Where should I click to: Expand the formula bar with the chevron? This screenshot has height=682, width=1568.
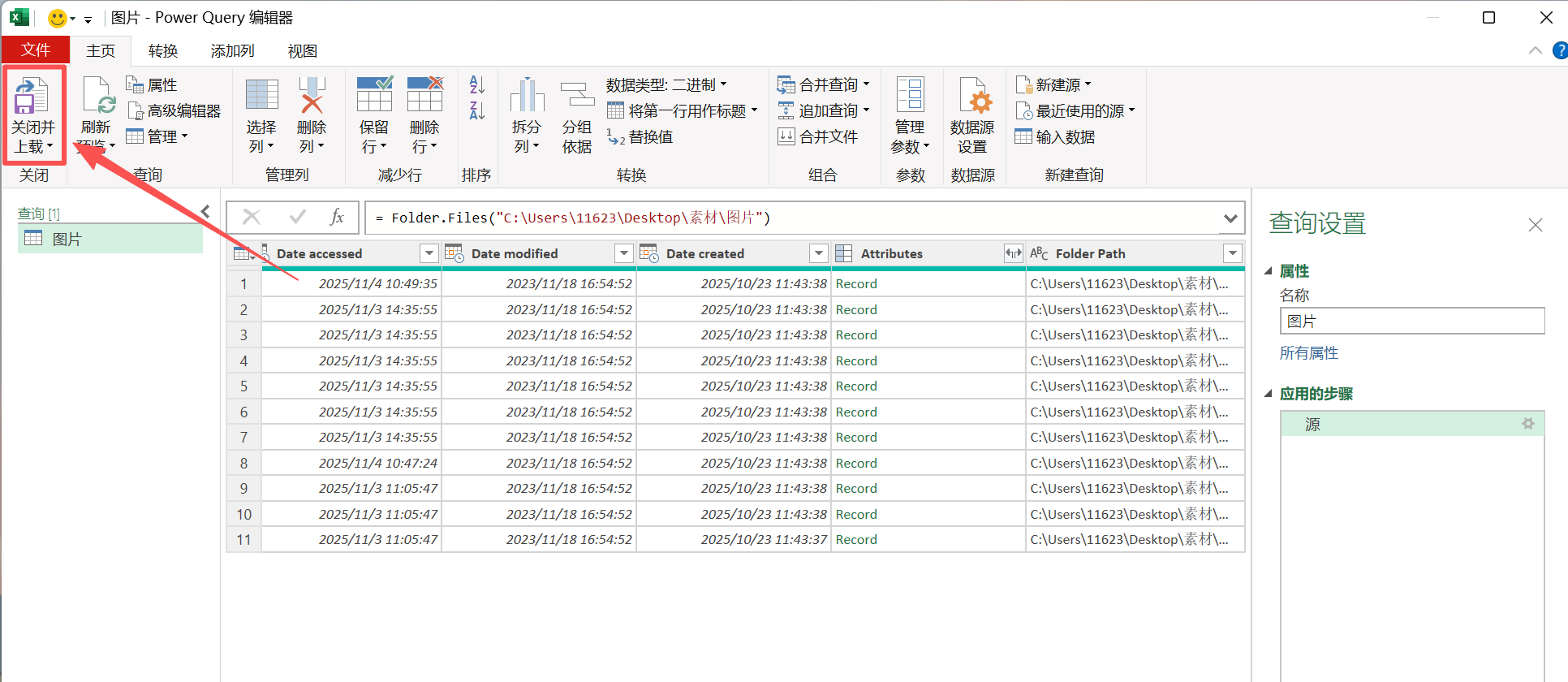[1231, 218]
